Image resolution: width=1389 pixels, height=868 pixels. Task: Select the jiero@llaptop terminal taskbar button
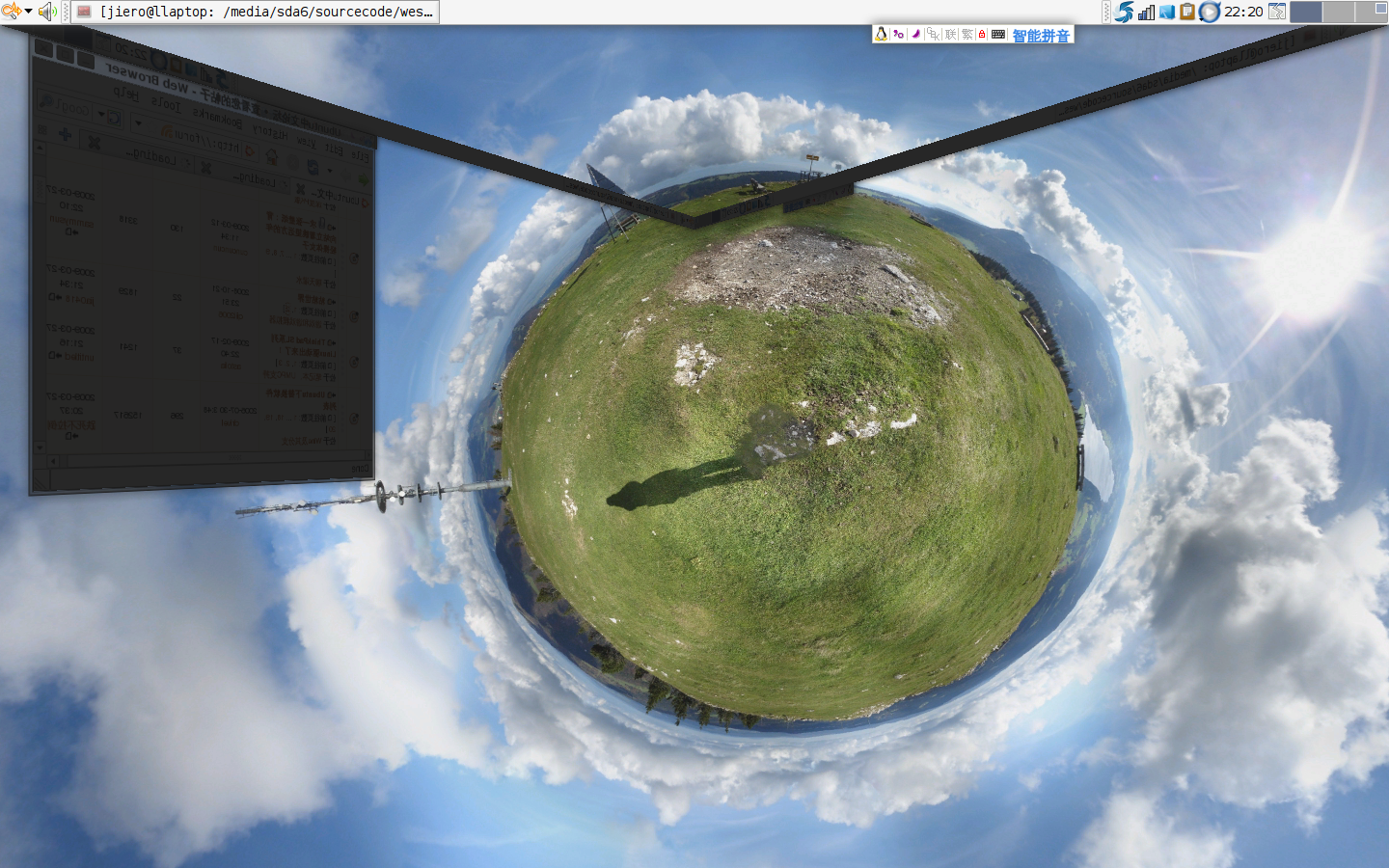coord(256,12)
